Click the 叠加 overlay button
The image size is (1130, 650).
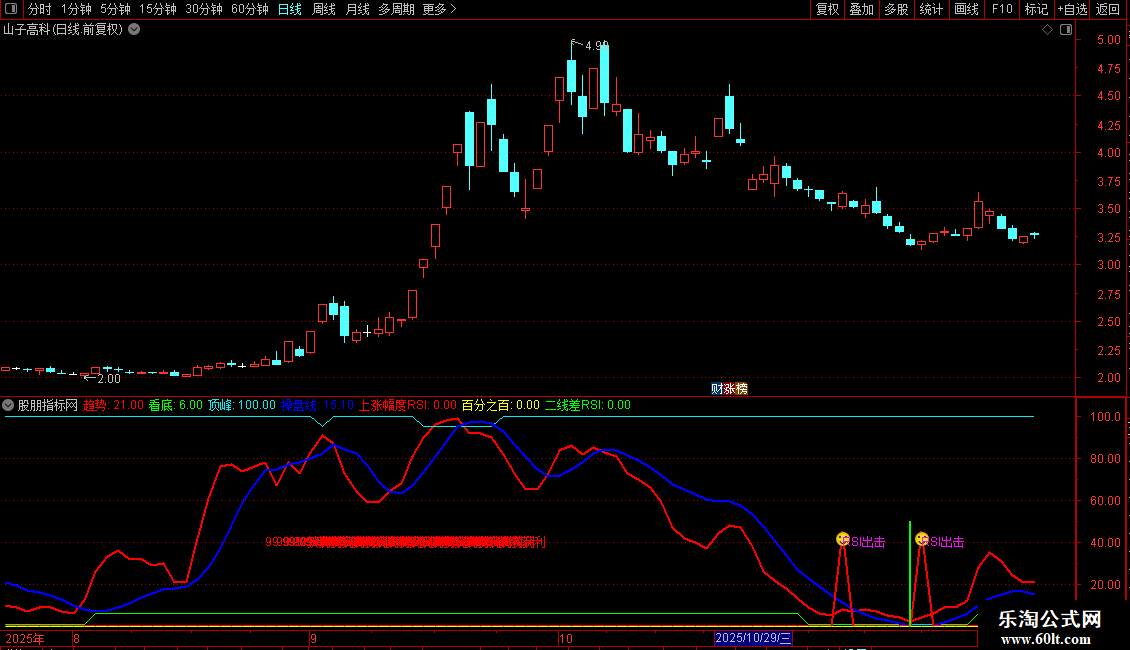(861, 9)
